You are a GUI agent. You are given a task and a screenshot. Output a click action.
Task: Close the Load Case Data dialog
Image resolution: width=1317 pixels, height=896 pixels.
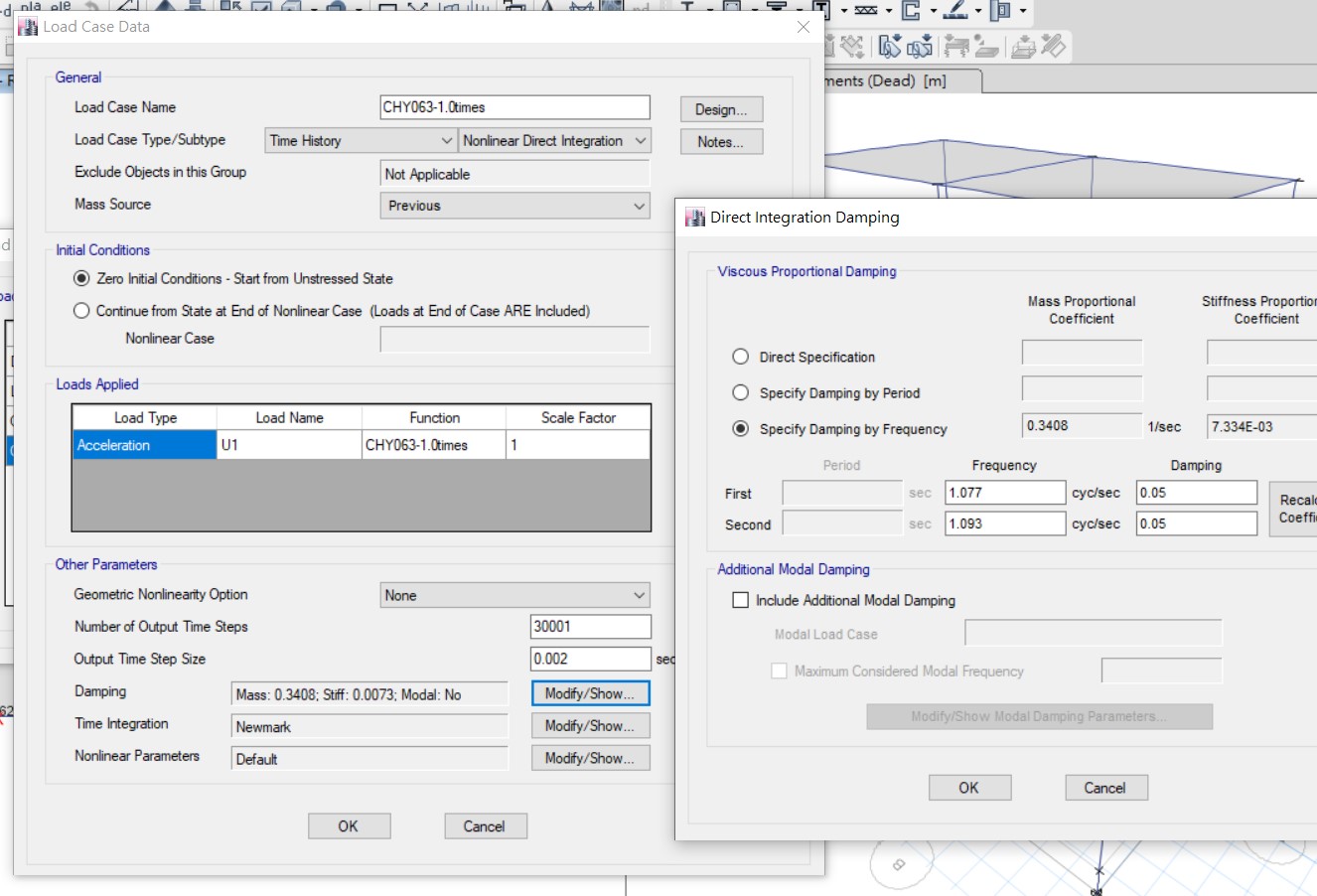804,27
